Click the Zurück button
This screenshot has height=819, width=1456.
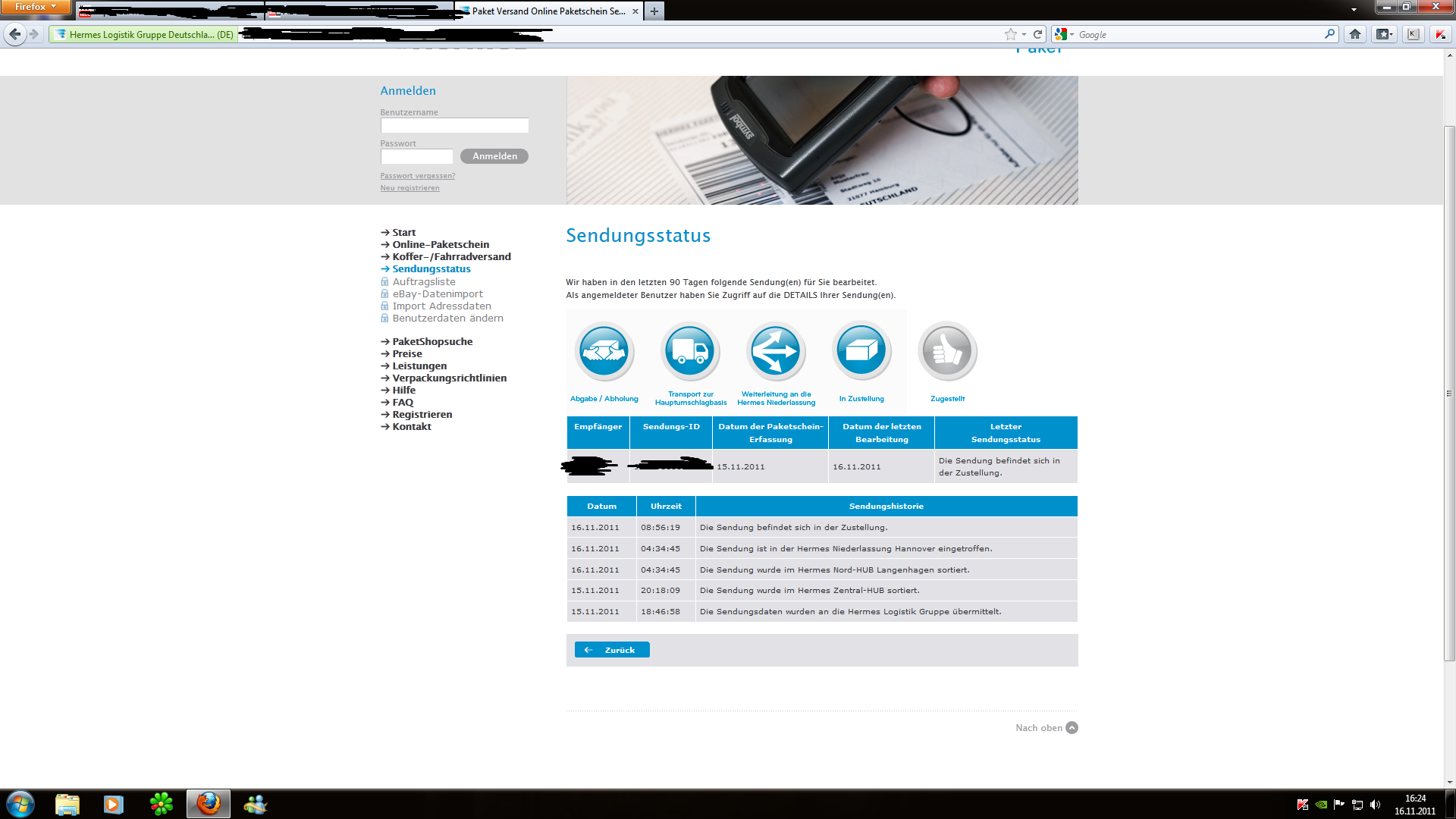tap(612, 650)
